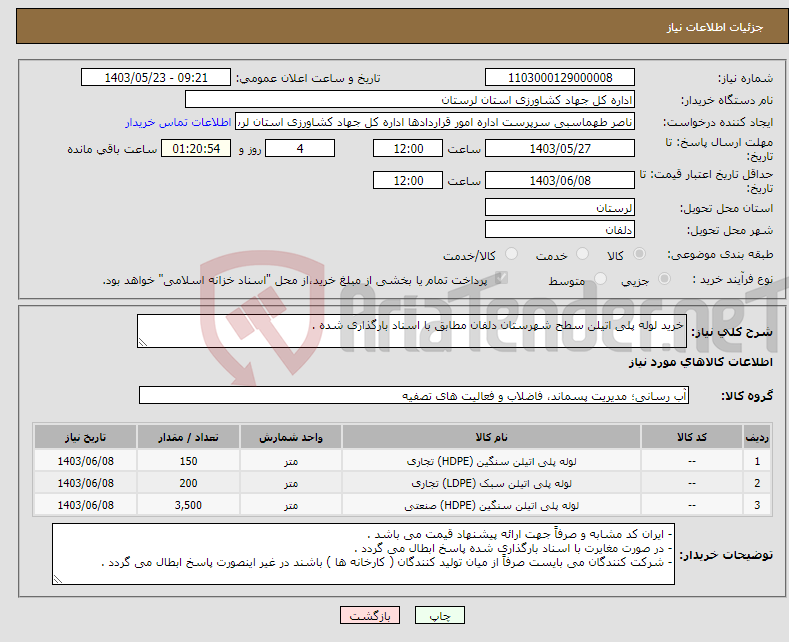789x642 pixels.
Task: Select row 3 item لوله پلی اتیلن سنگین صنعتی
Action: (491, 505)
